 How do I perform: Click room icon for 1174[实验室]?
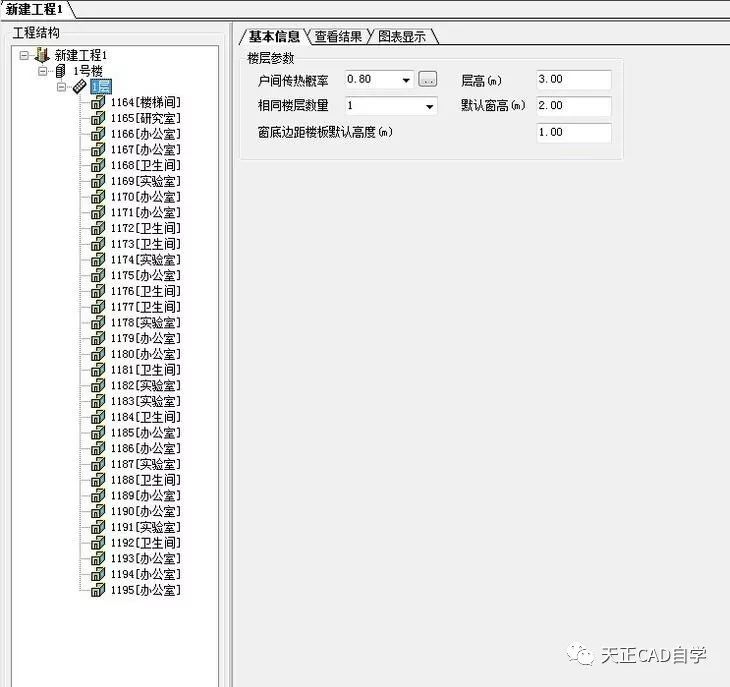98,260
